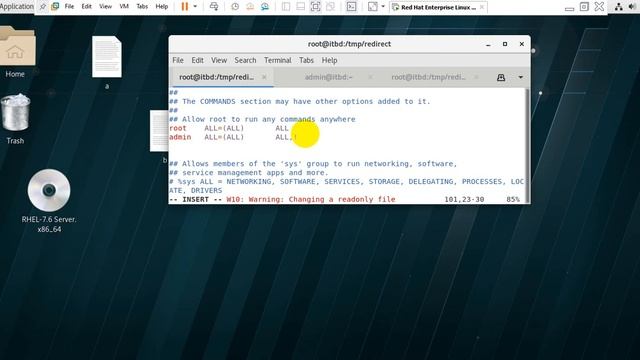The image size is (640, 360).
Task: Click the '-- INSERT --' status text
Action: [x=195, y=199]
